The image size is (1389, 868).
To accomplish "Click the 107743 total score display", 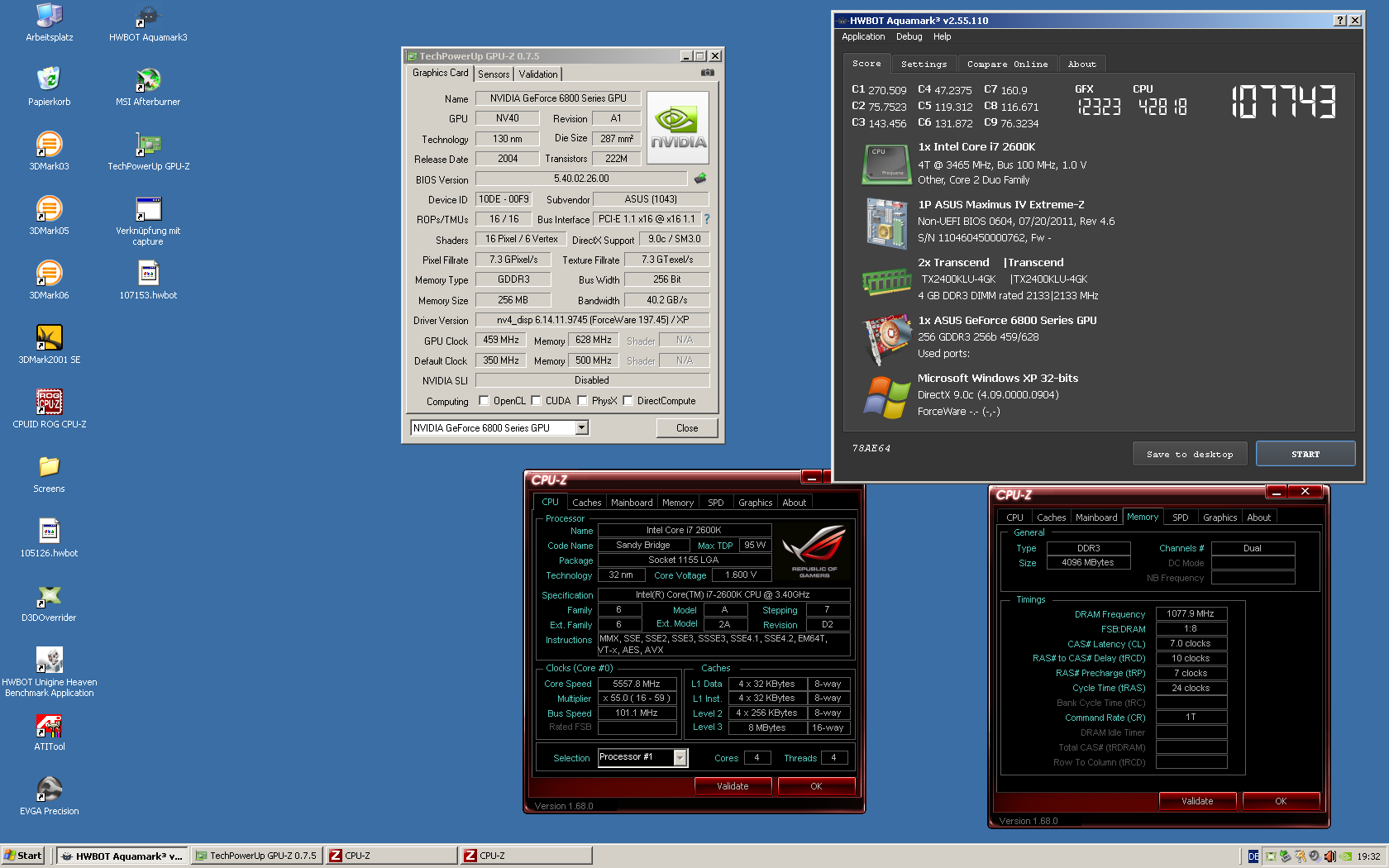I will point(1283,103).
